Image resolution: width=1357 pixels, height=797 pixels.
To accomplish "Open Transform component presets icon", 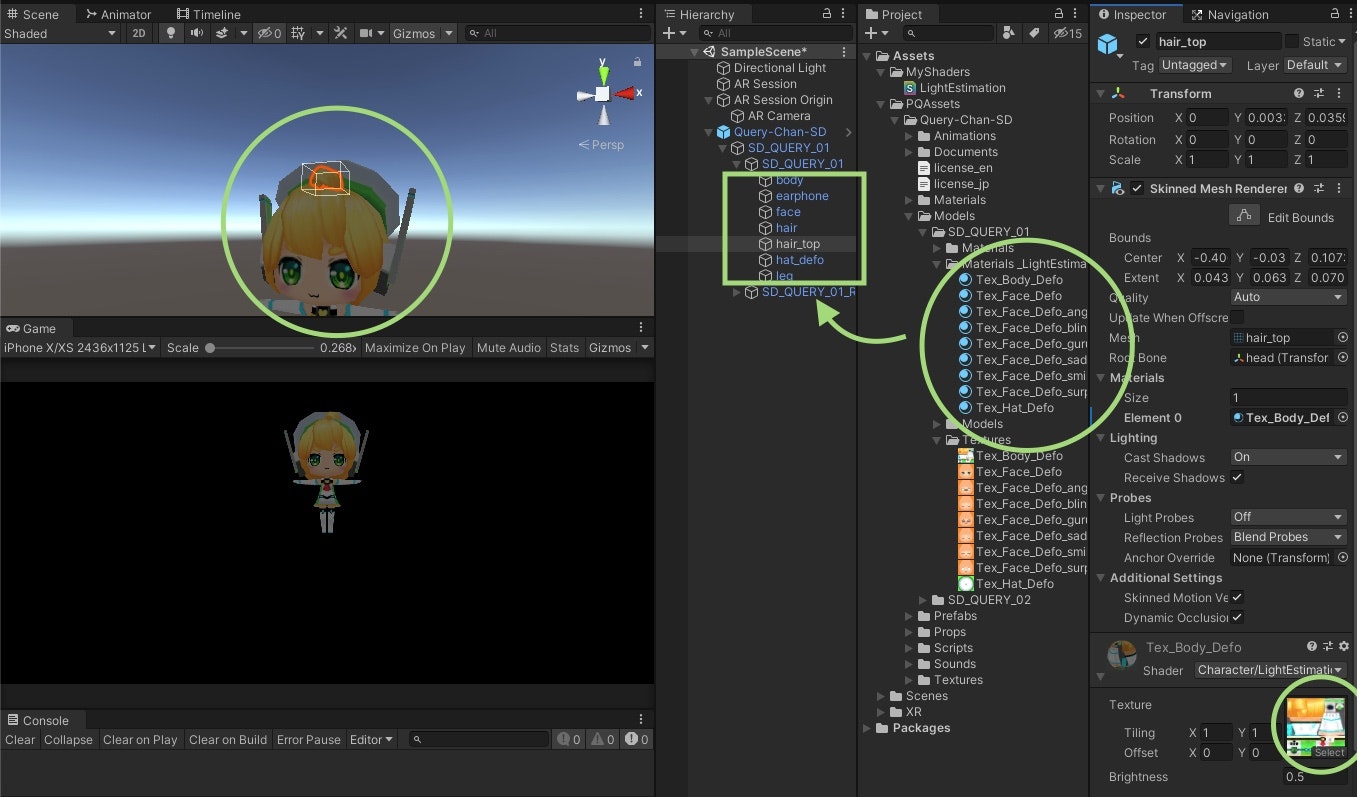I will tap(1319, 93).
